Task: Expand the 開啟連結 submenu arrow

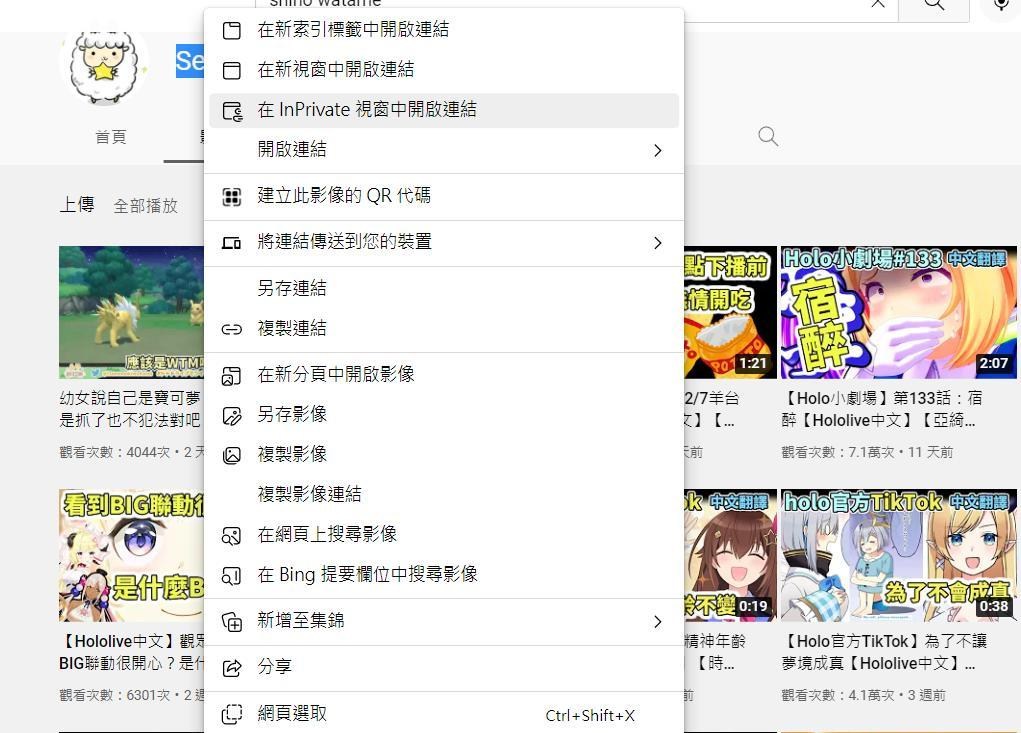Action: point(658,150)
